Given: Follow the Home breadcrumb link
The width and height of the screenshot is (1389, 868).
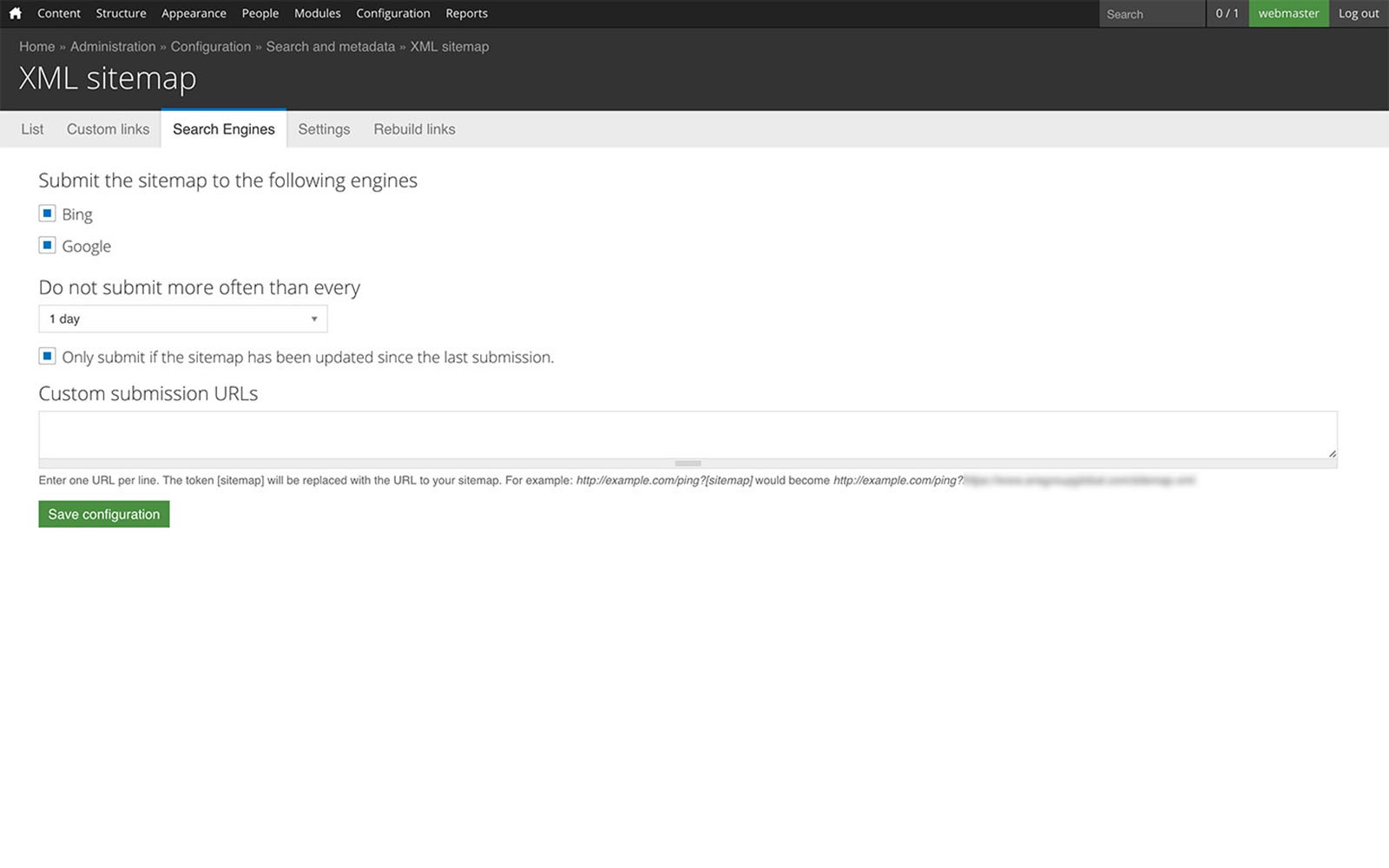Looking at the screenshot, I should [x=37, y=47].
